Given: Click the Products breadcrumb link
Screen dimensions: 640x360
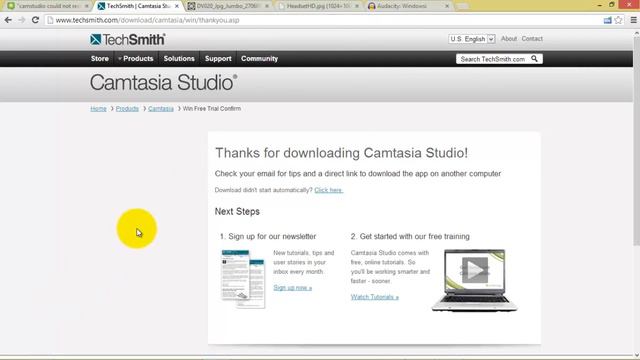Looking at the screenshot, I should click(x=127, y=109).
